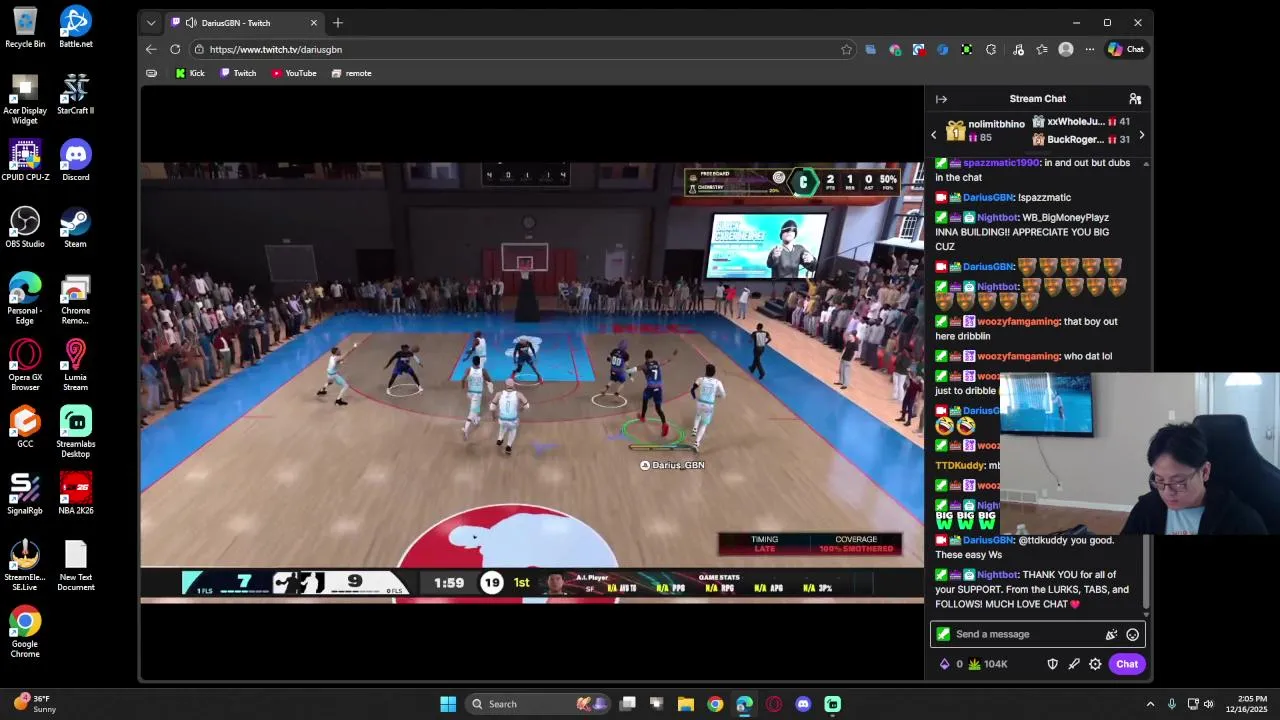Show next gift leaderboard entries arrow

pyautogui.click(x=1141, y=135)
